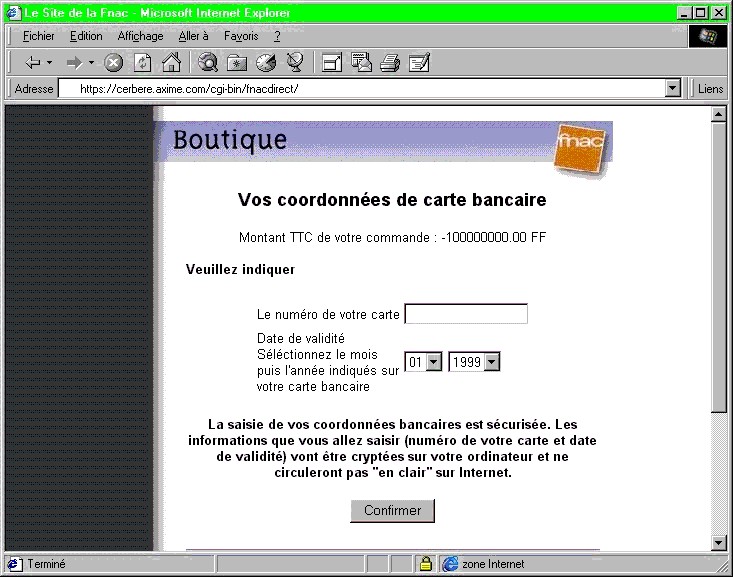Image resolution: width=733 pixels, height=577 pixels.
Task: Click the scrollbar down arrow
Action: 719,542
